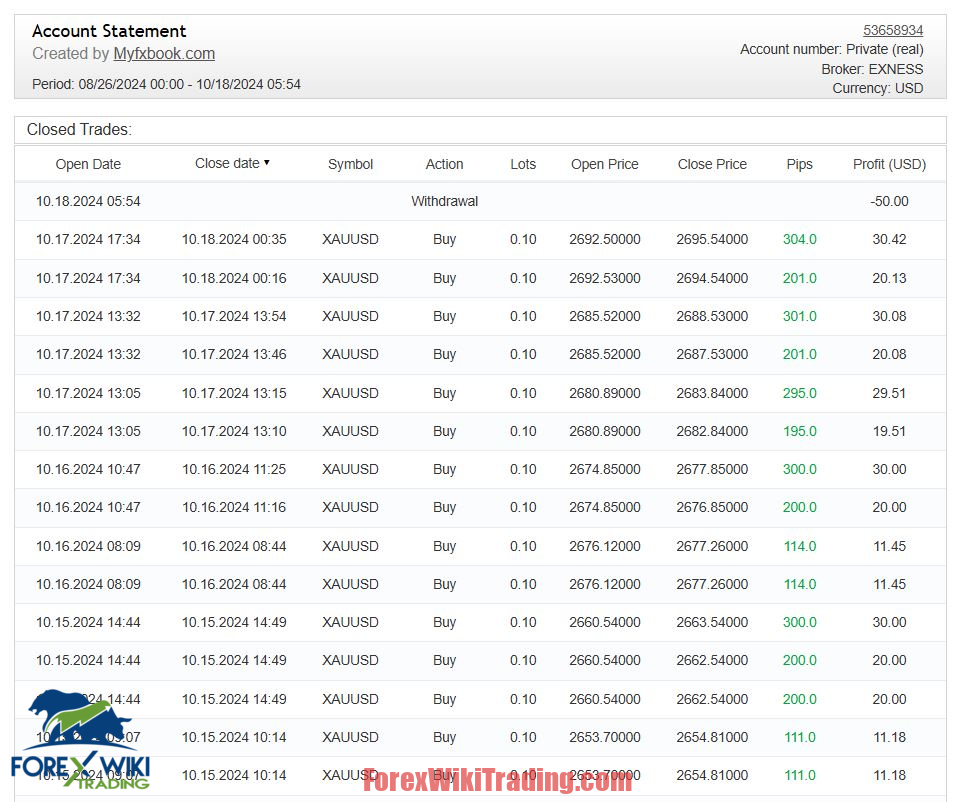Image resolution: width=977 pixels, height=802 pixels.
Task: Click the 30.42 profit cell
Action: point(889,239)
